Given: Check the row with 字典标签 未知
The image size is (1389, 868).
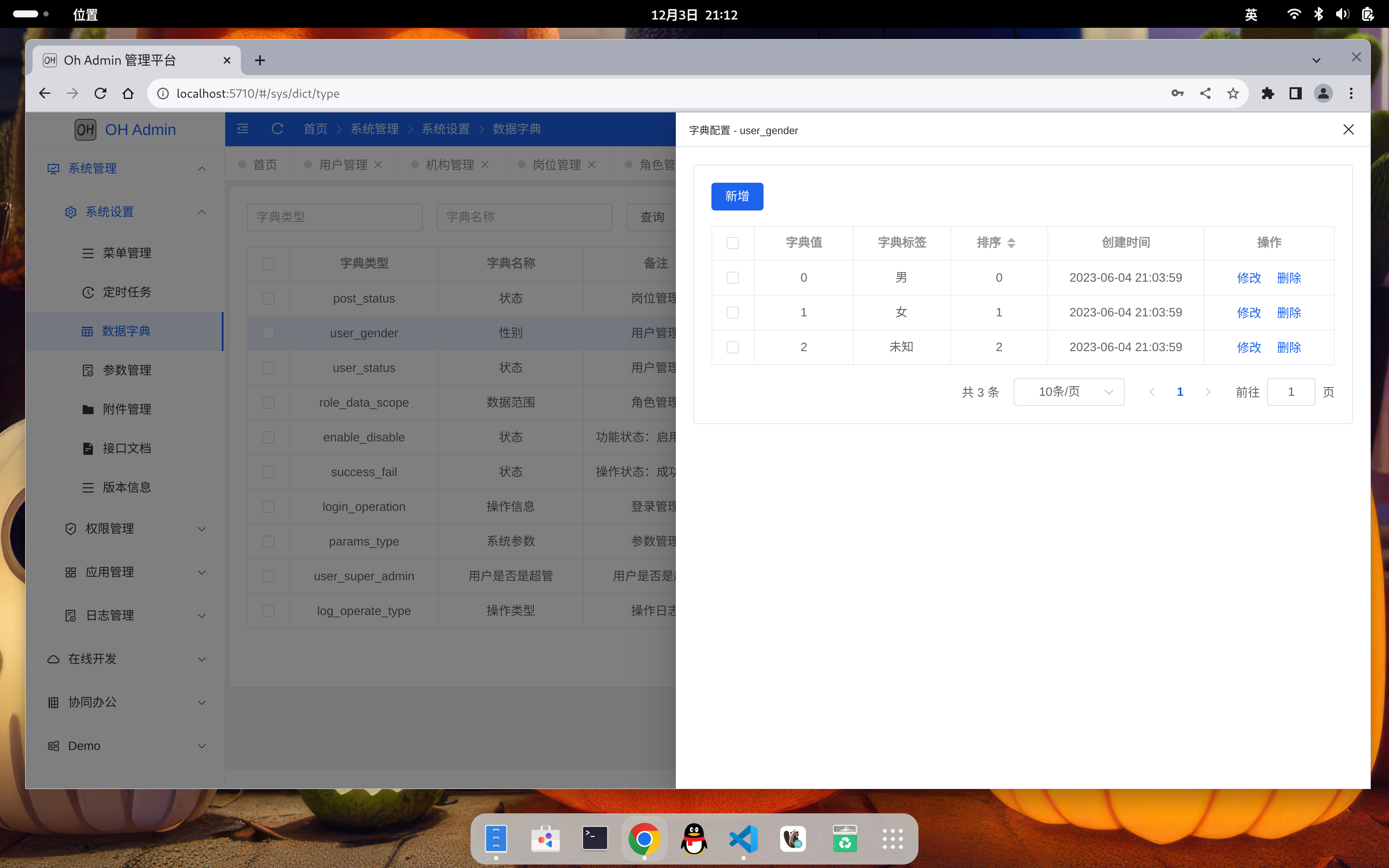Looking at the screenshot, I should coord(732,347).
